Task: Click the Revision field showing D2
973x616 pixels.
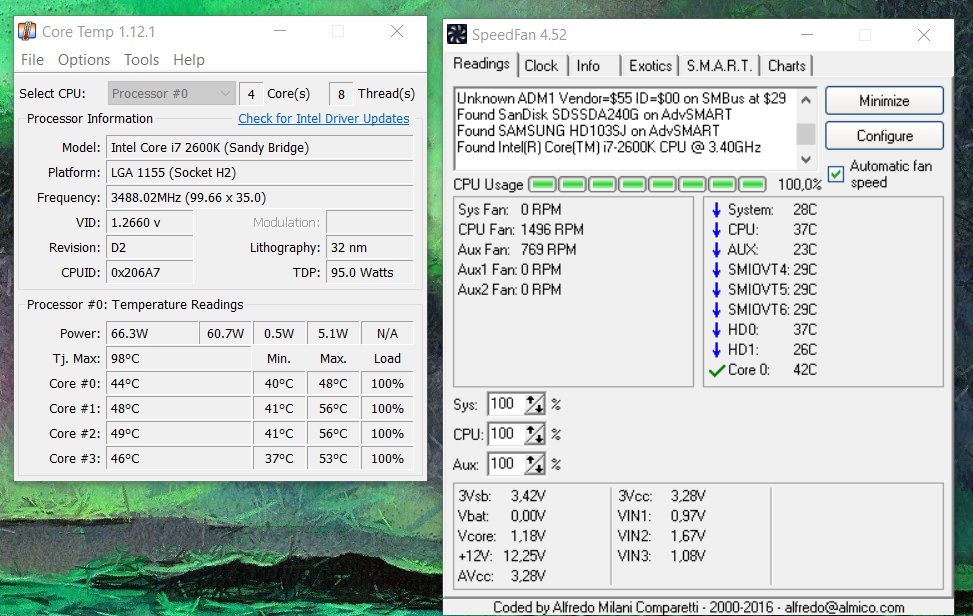Action: (x=150, y=248)
